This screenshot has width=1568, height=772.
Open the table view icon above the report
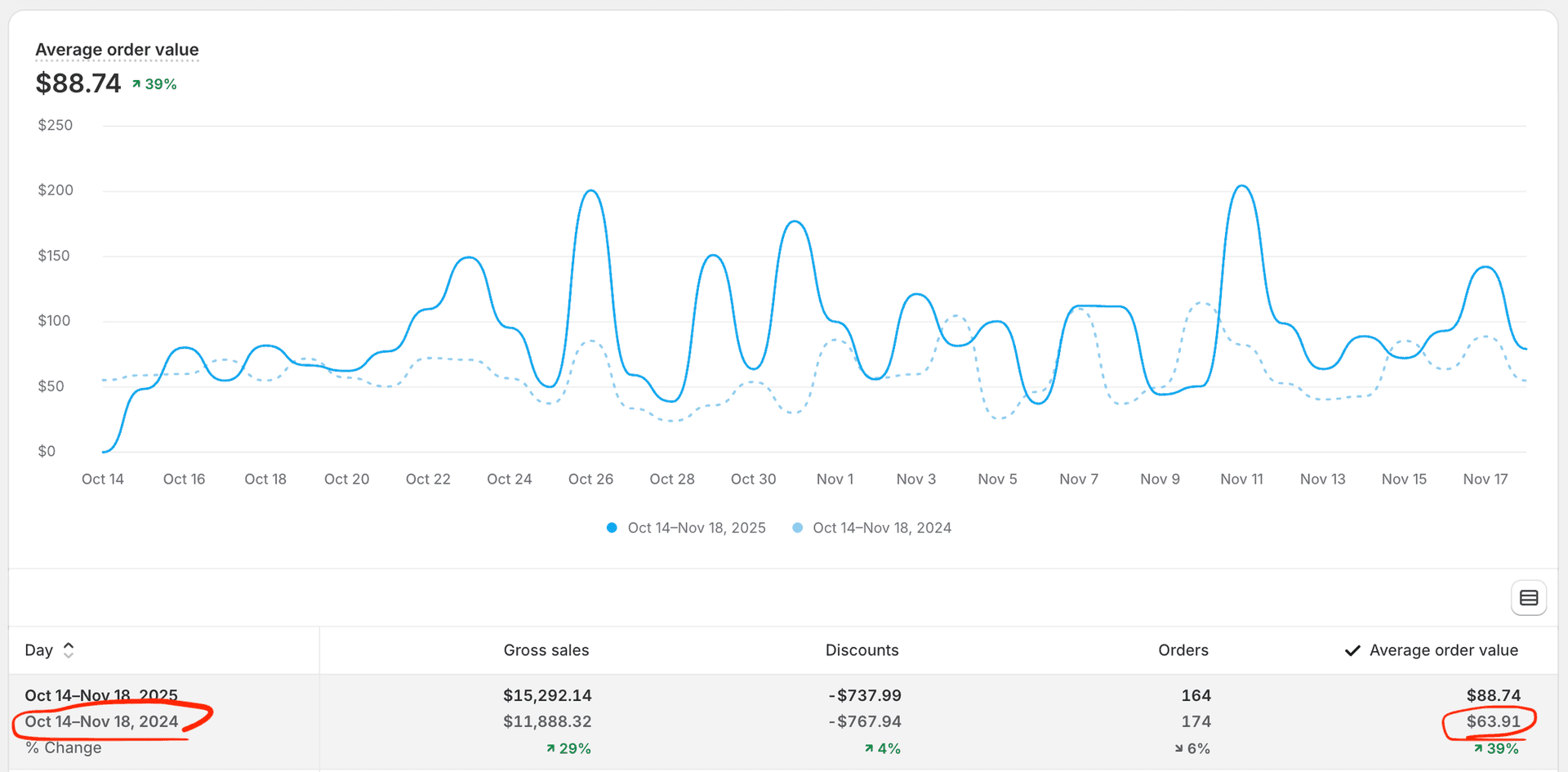pos(1529,597)
